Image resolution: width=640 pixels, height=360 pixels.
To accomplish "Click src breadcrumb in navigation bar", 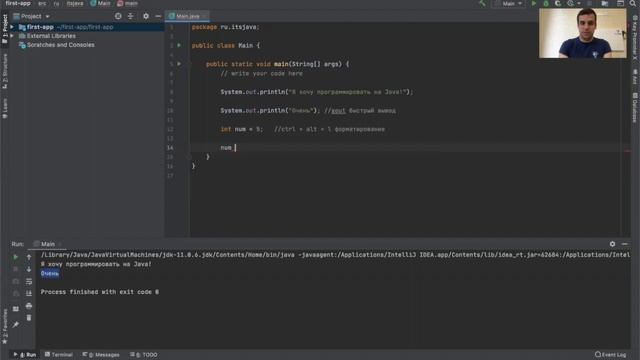I will [42, 3].
